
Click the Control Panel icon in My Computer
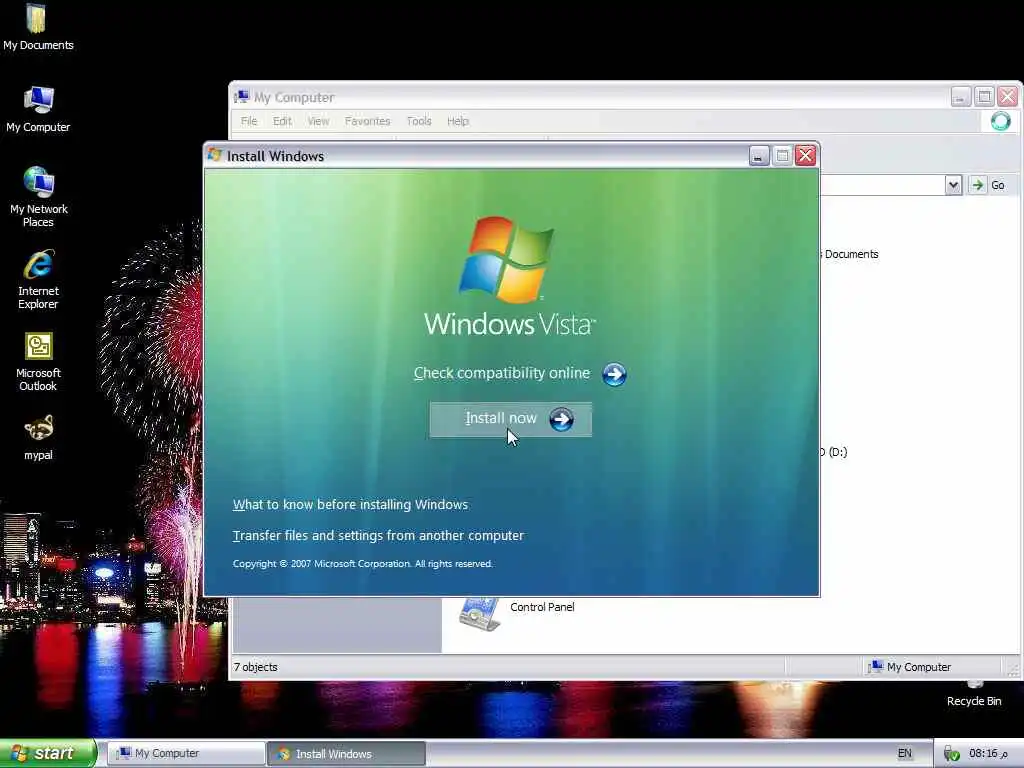(479, 614)
